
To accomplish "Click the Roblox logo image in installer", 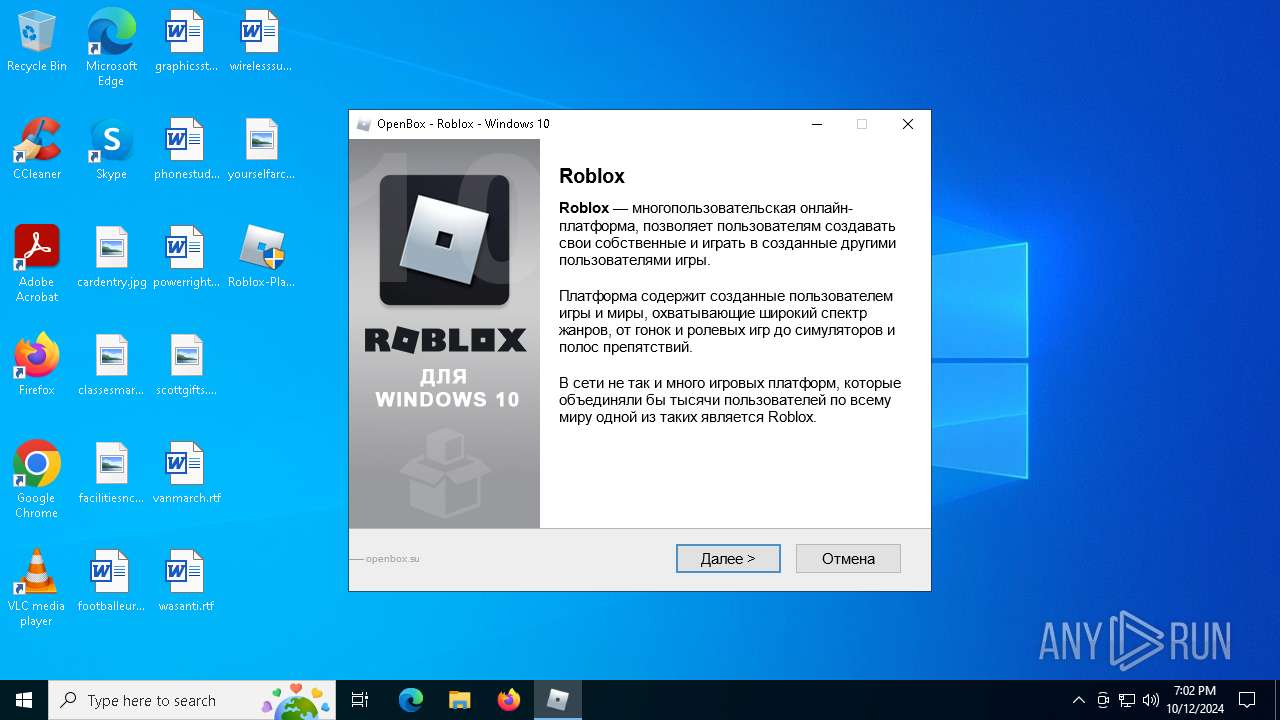I will (444, 240).
